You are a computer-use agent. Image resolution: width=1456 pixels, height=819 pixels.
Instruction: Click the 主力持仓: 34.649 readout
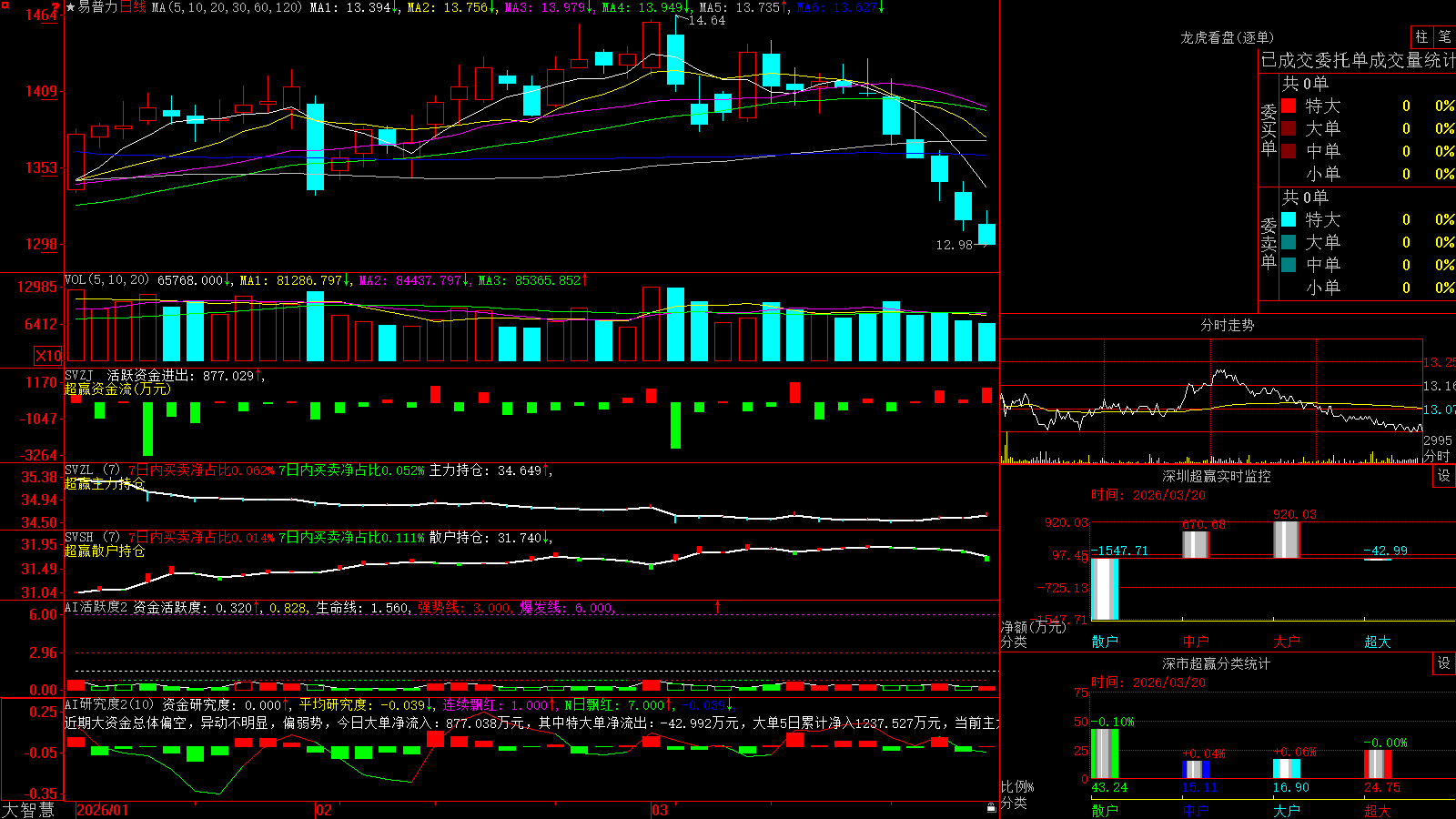486,470
